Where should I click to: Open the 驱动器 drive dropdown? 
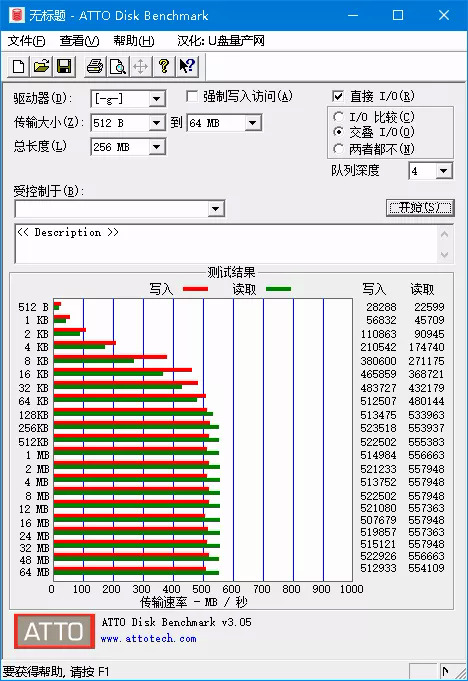[x=156, y=99]
